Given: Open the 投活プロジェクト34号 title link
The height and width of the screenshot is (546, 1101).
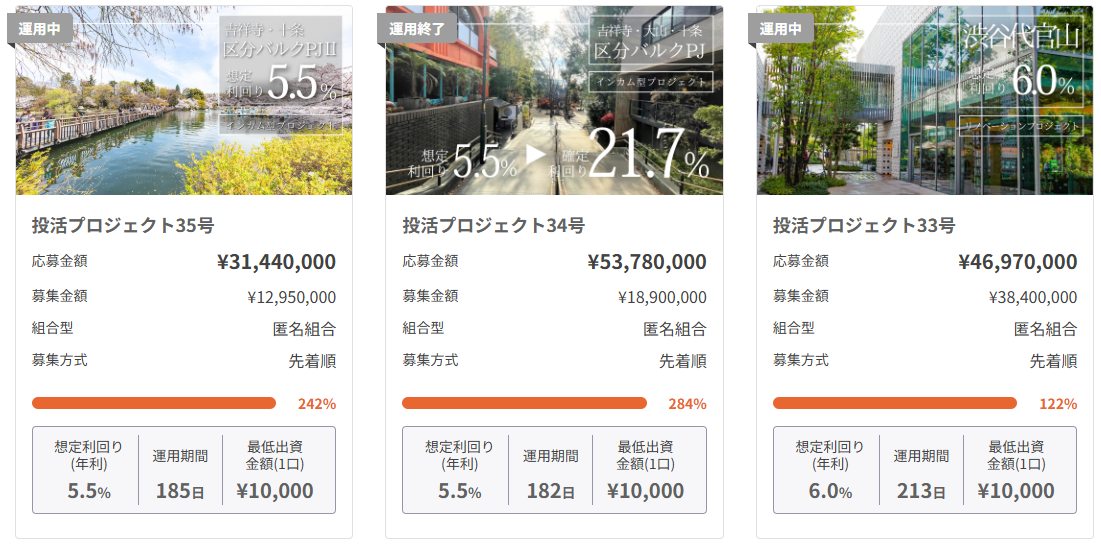Looking at the screenshot, I should tap(494, 225).
